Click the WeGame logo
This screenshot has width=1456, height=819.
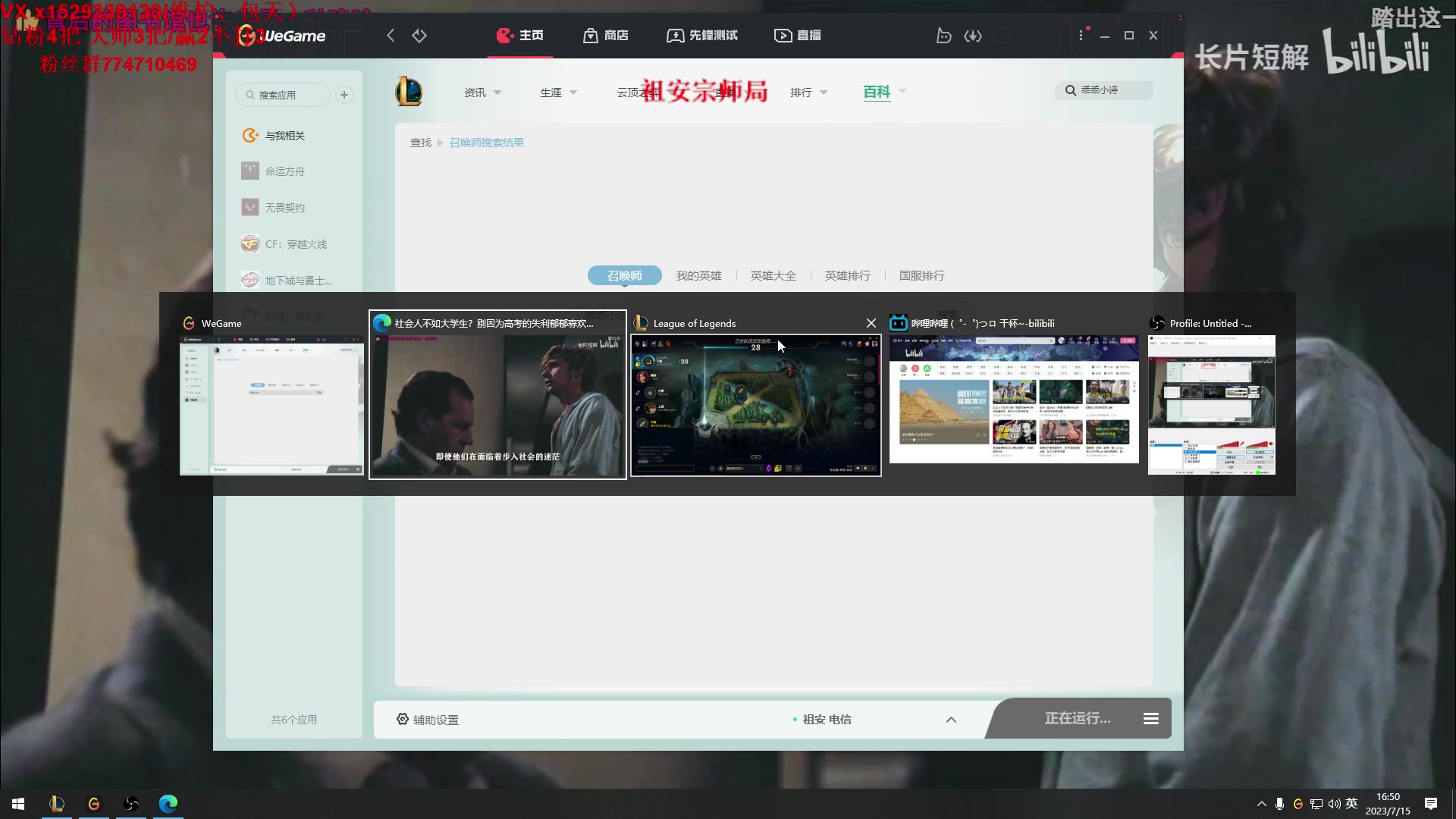(x=282, y=36)
